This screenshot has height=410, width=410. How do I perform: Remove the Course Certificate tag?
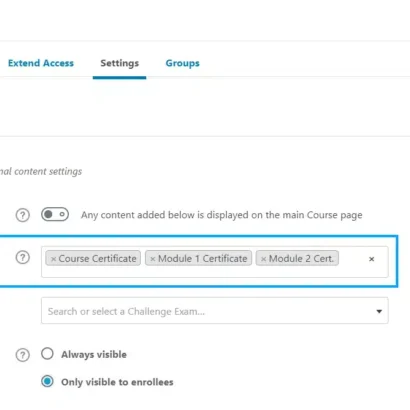tap(53, 259)
